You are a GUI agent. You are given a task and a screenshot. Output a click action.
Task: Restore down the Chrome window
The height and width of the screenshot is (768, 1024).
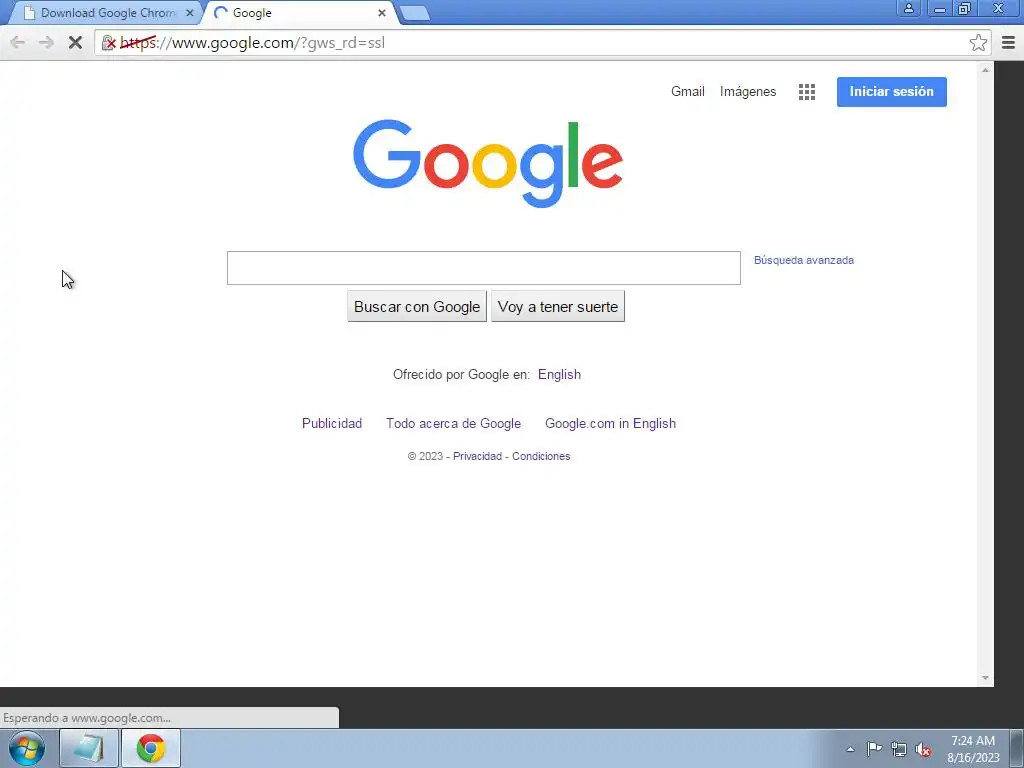click(965, 8)
